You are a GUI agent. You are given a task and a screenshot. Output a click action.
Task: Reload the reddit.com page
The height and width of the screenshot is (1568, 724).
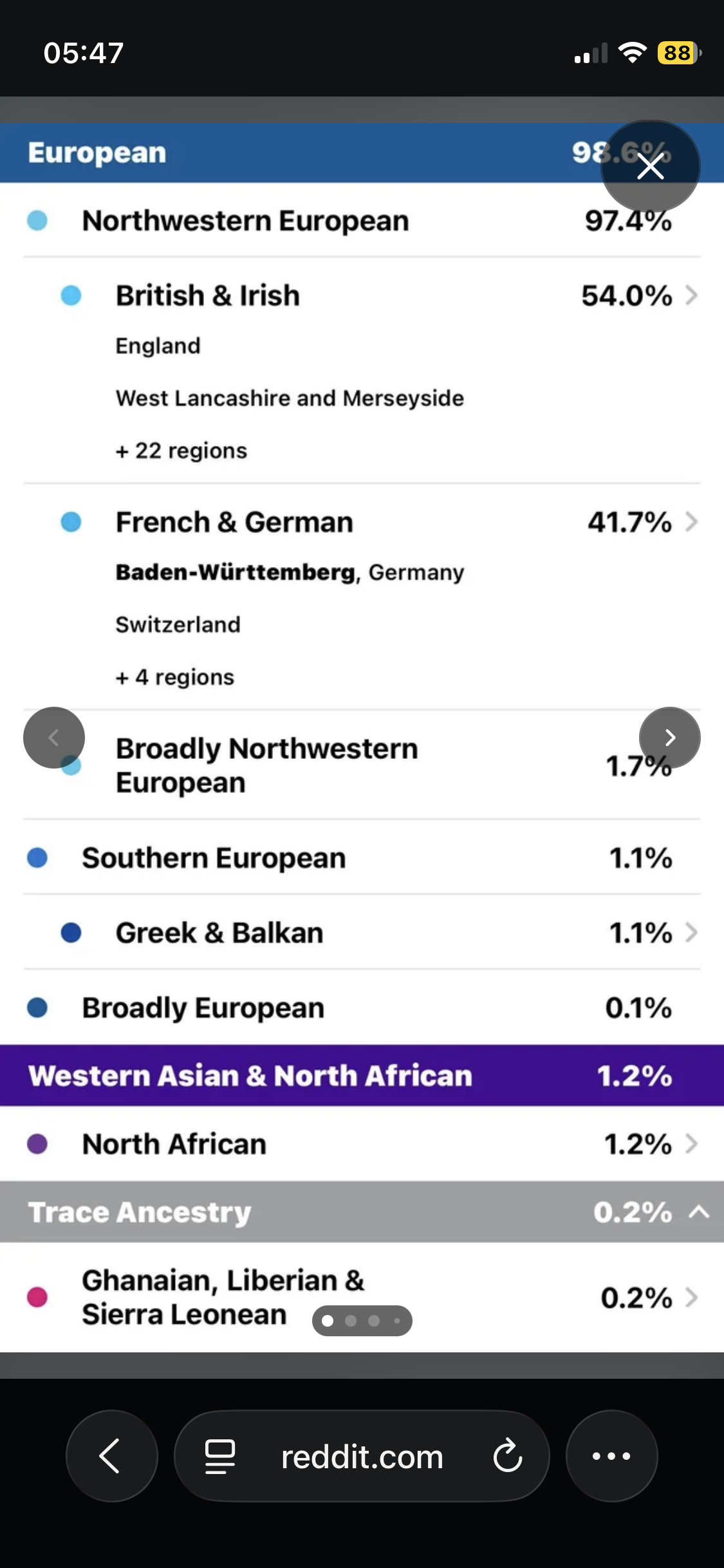pos(508,1456)
